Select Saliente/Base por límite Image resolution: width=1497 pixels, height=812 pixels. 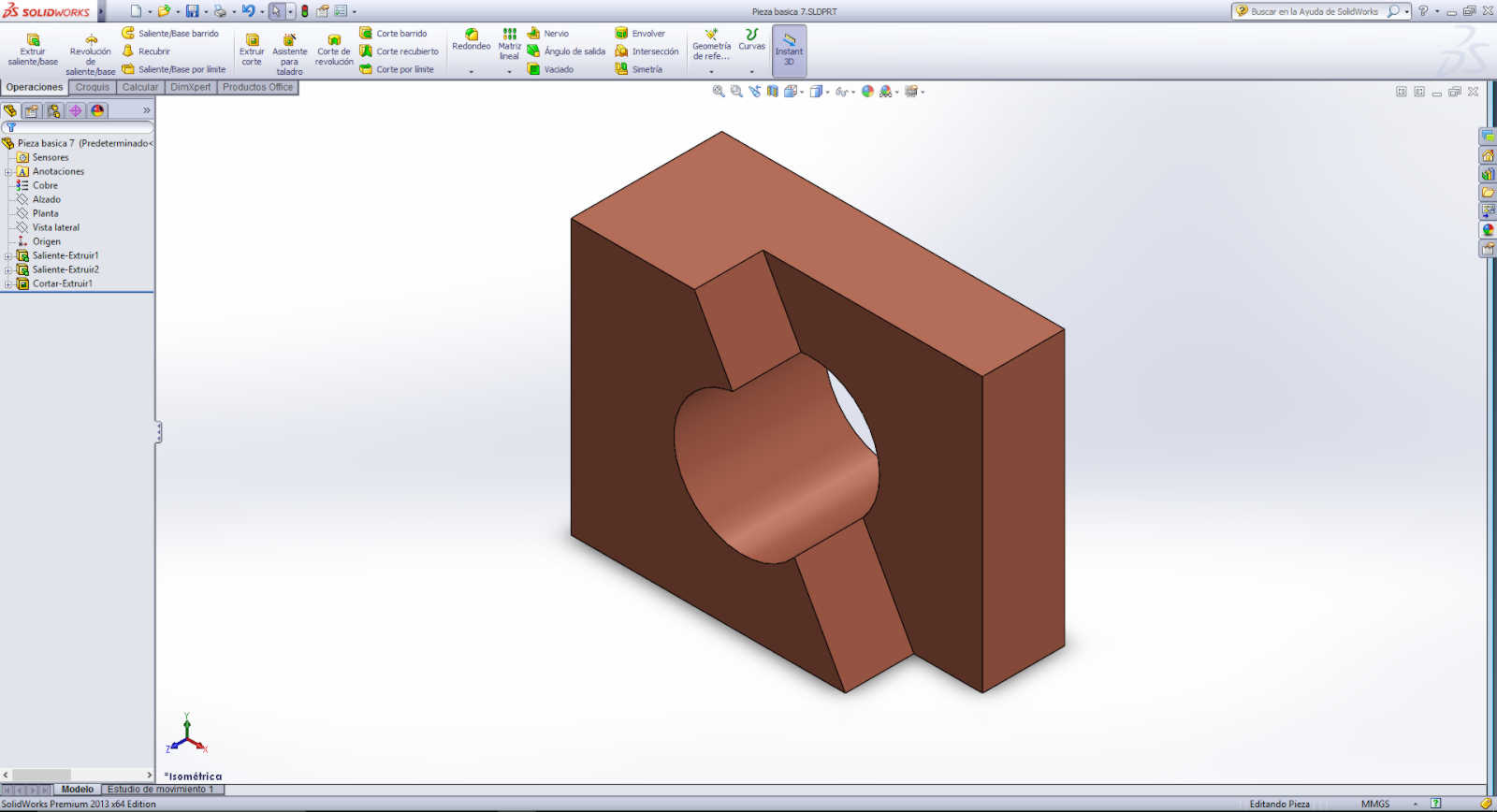pyautogui.click(x=174, y=69)
